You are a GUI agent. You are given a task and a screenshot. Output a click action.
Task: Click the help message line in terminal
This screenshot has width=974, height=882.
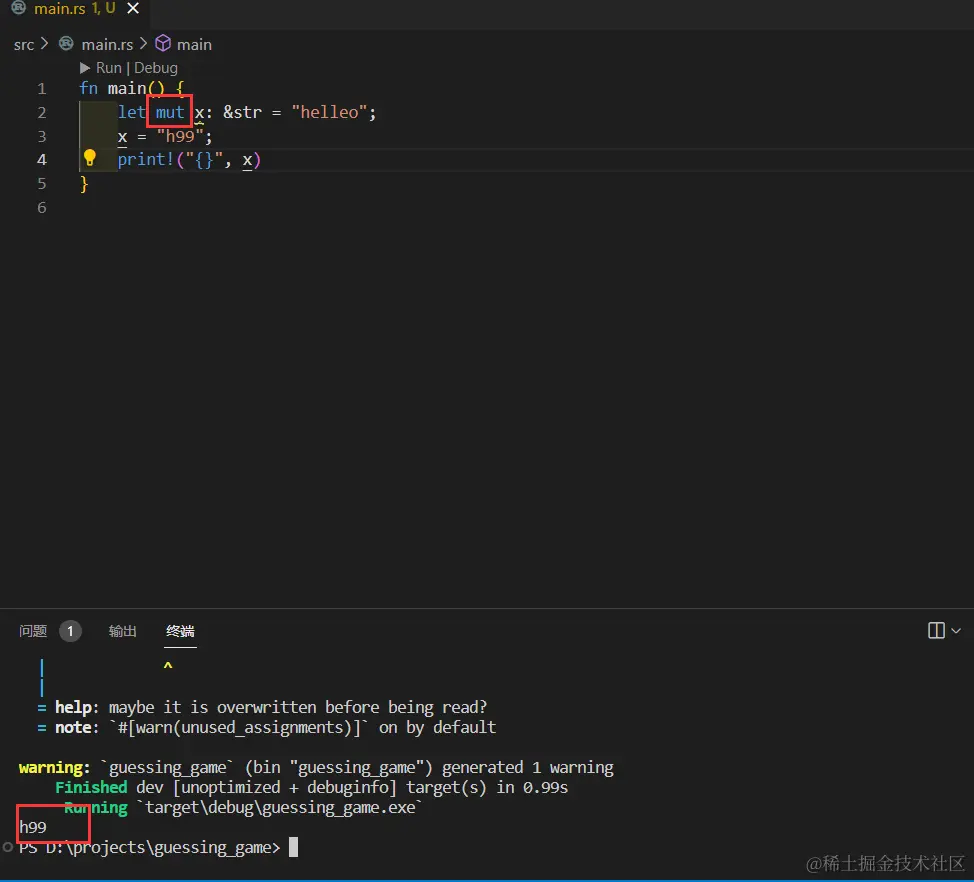coord(262,707)
